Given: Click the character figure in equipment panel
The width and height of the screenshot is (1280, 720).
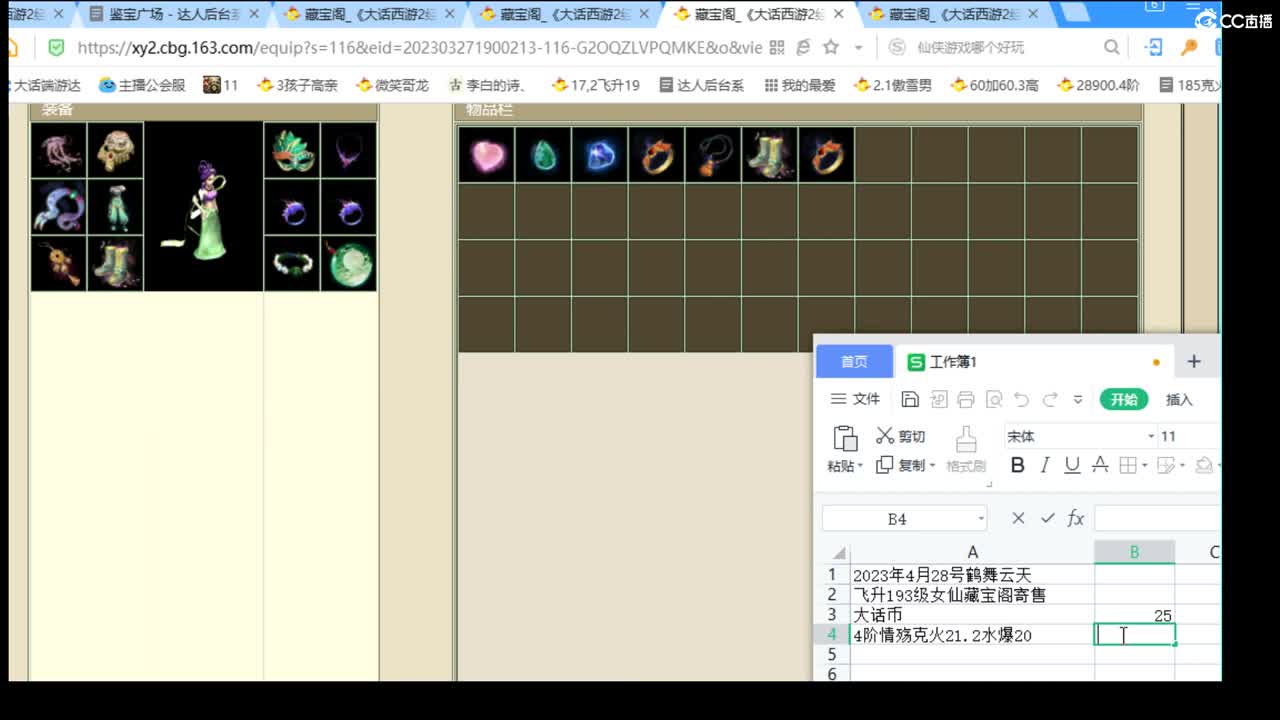Looking at the screenshot, I should 203,207.
